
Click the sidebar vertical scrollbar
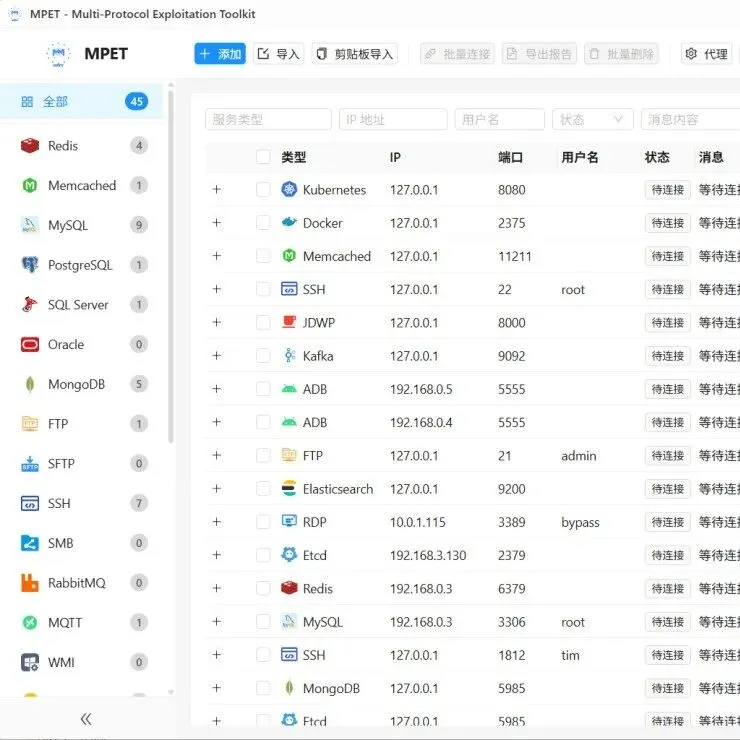pyautogui.click(x=171, y=267)
